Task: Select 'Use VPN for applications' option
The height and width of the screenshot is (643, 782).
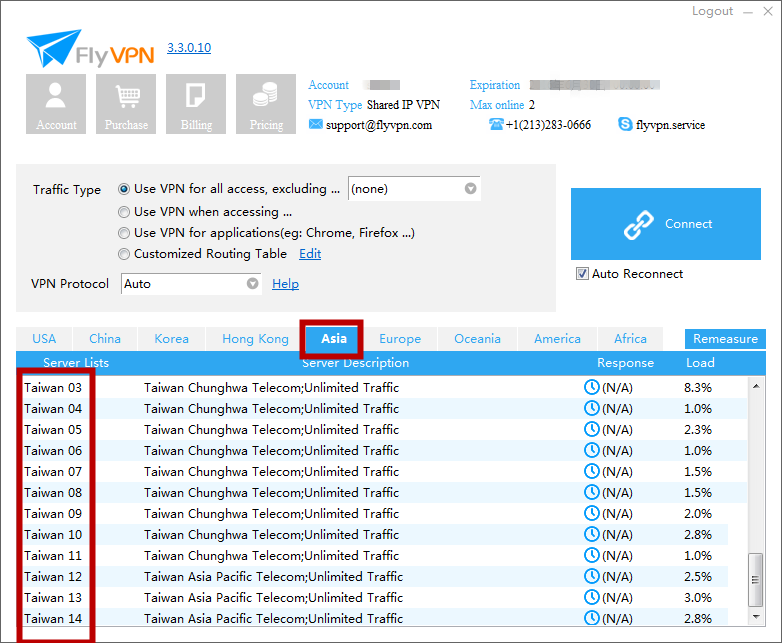Action: [x=124, y=233]
